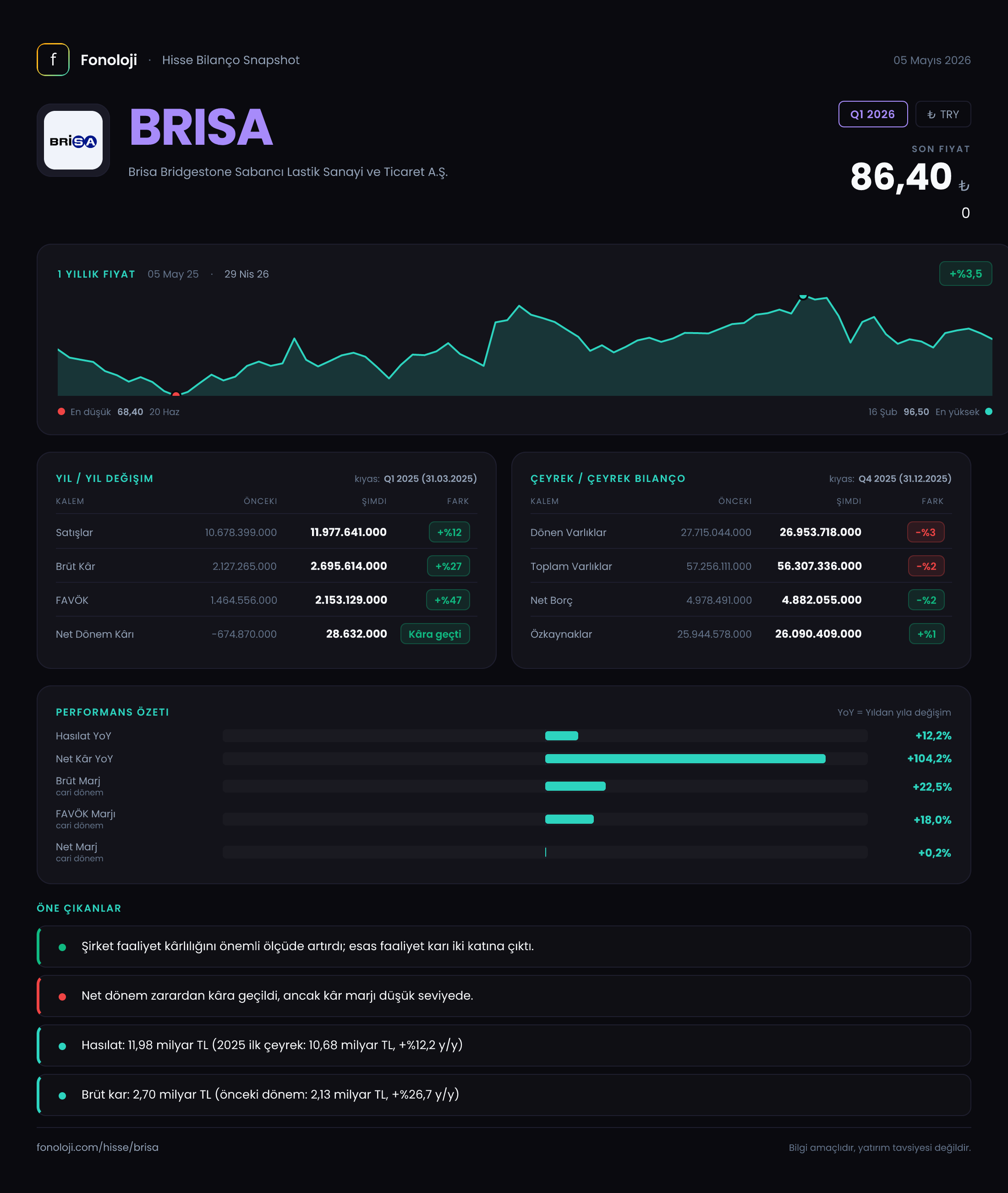Click the -%3 badge for Dönen Varlıklar
The height and width of the screenshot is (1193, 1008).
[x=926, y=532]
